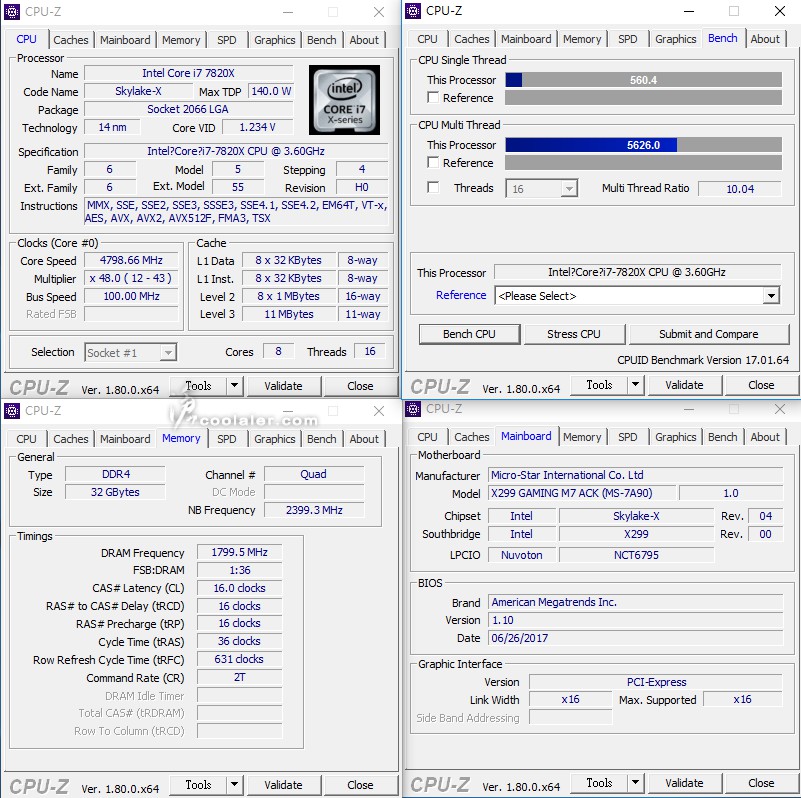
Task: Select the CPU tab in the Bench window
Action: (x=427, y=39)
